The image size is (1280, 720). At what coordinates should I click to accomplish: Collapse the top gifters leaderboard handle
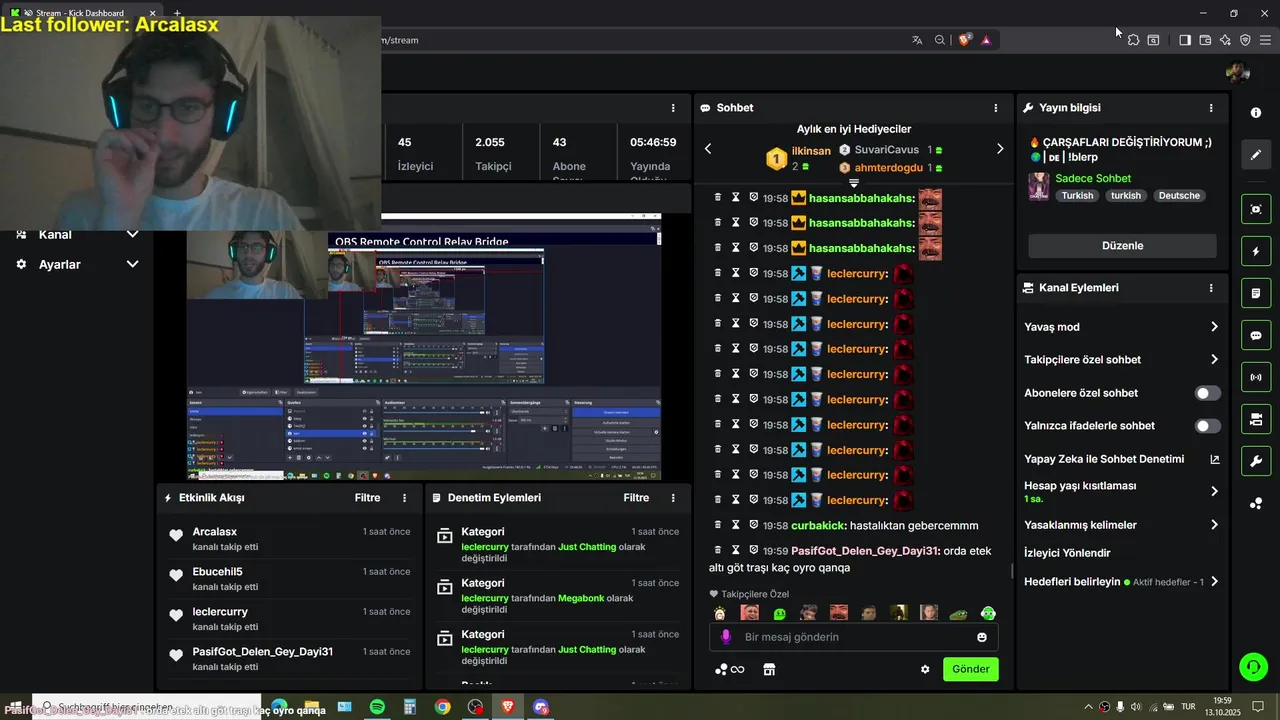(854, 184)
